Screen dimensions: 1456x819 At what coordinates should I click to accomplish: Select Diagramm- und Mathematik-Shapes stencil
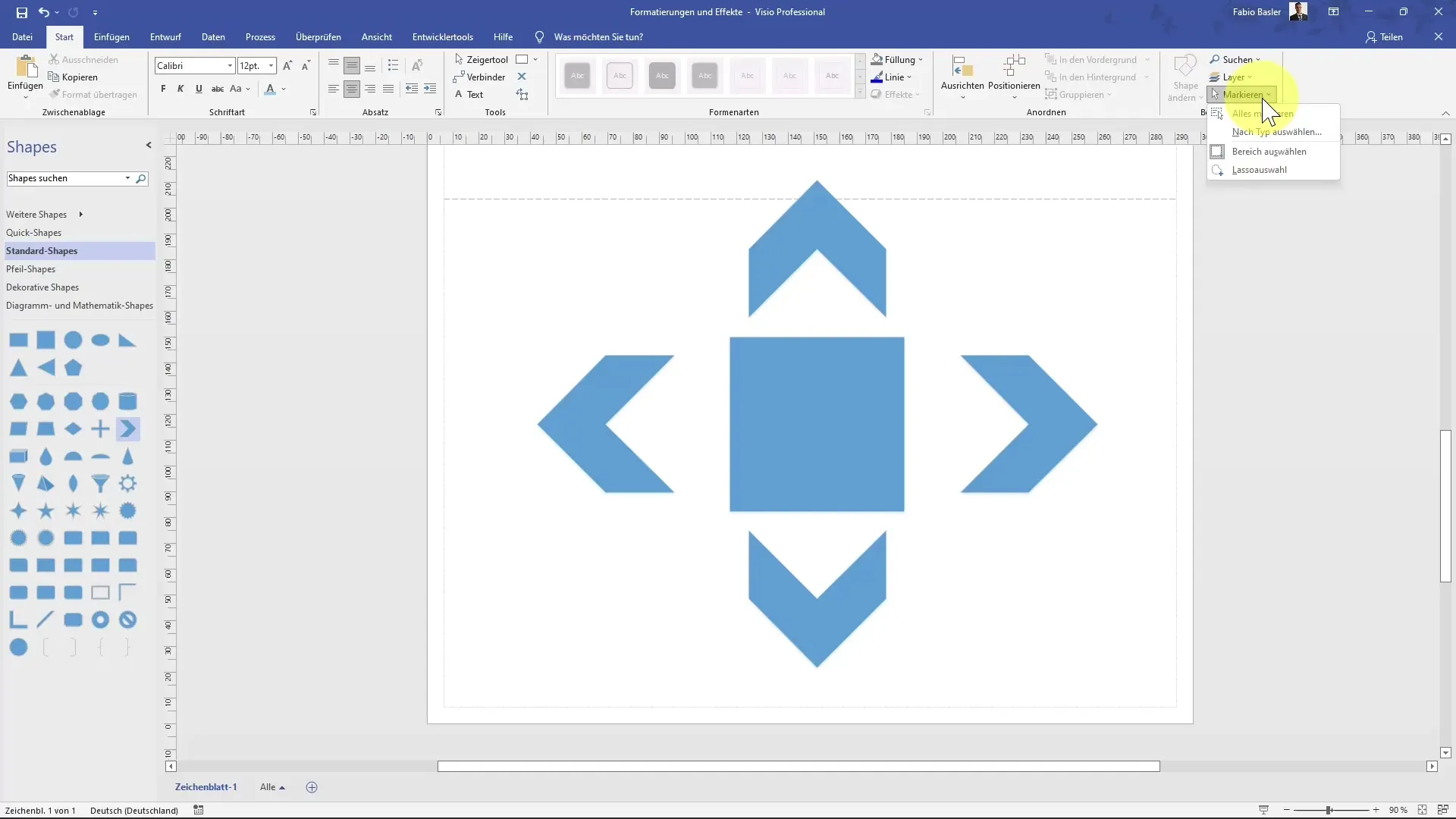[x=80, y=306]
